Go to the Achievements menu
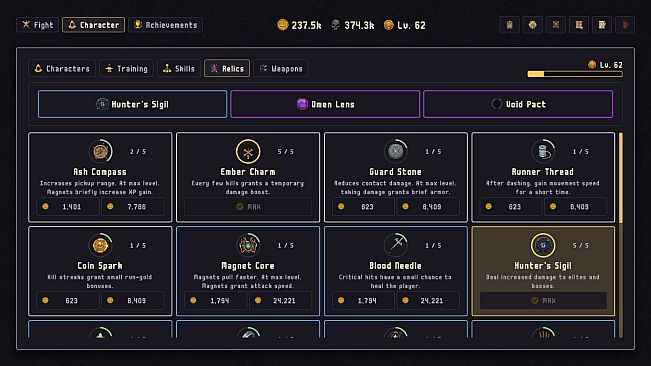The height and width of the screenshot is (366, 651). tap(166, 25)
